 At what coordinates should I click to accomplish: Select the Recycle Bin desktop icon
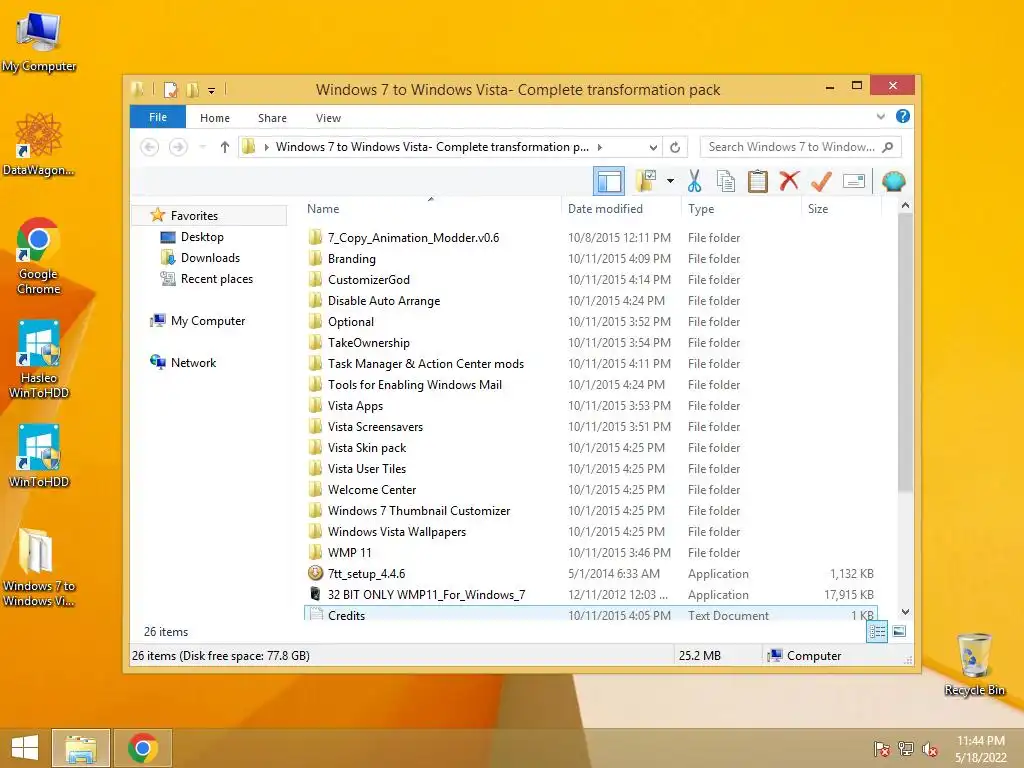coord(974,664)
